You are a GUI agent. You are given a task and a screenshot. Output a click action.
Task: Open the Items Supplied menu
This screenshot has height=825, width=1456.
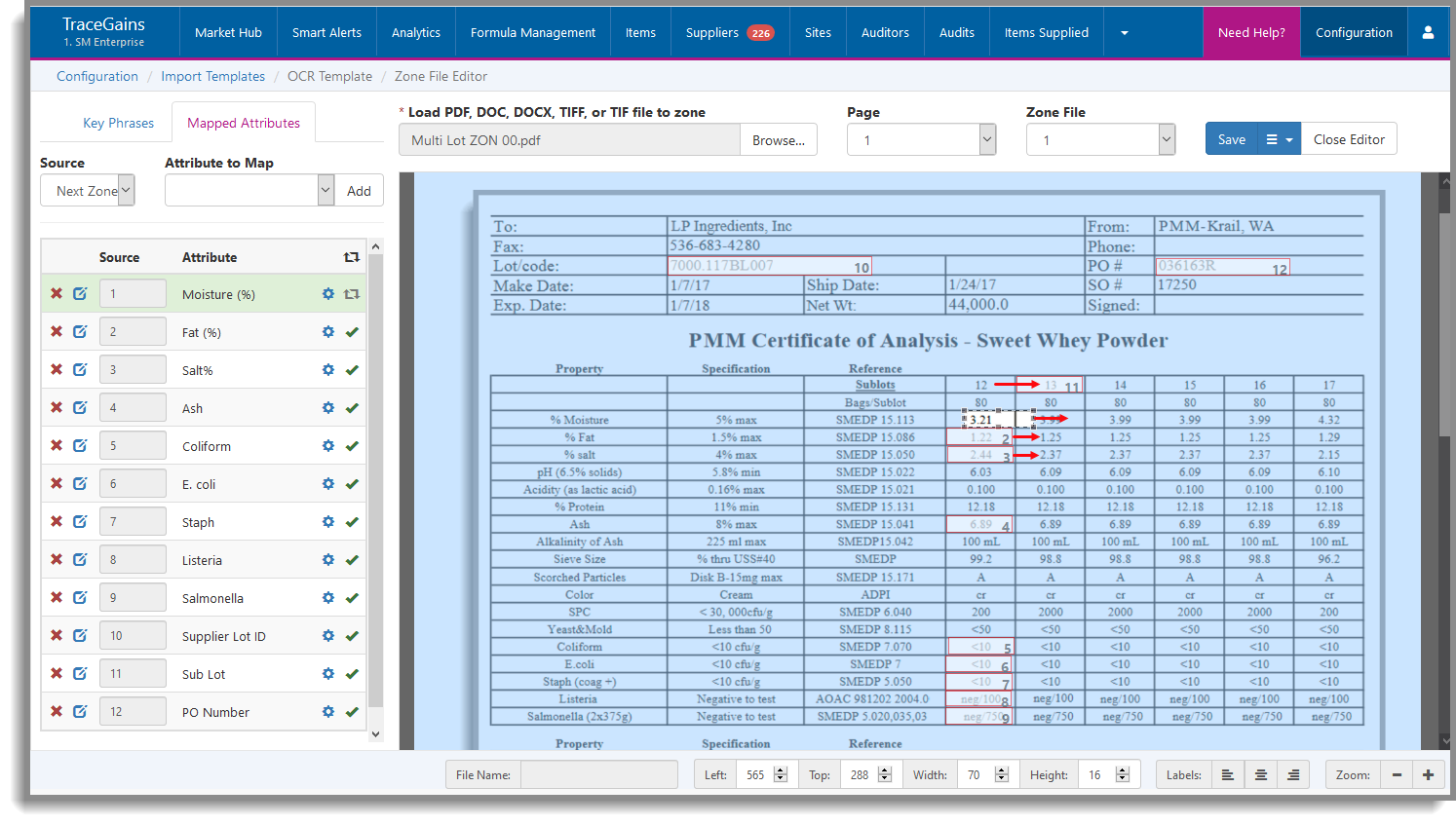(x=1047, y=32)
